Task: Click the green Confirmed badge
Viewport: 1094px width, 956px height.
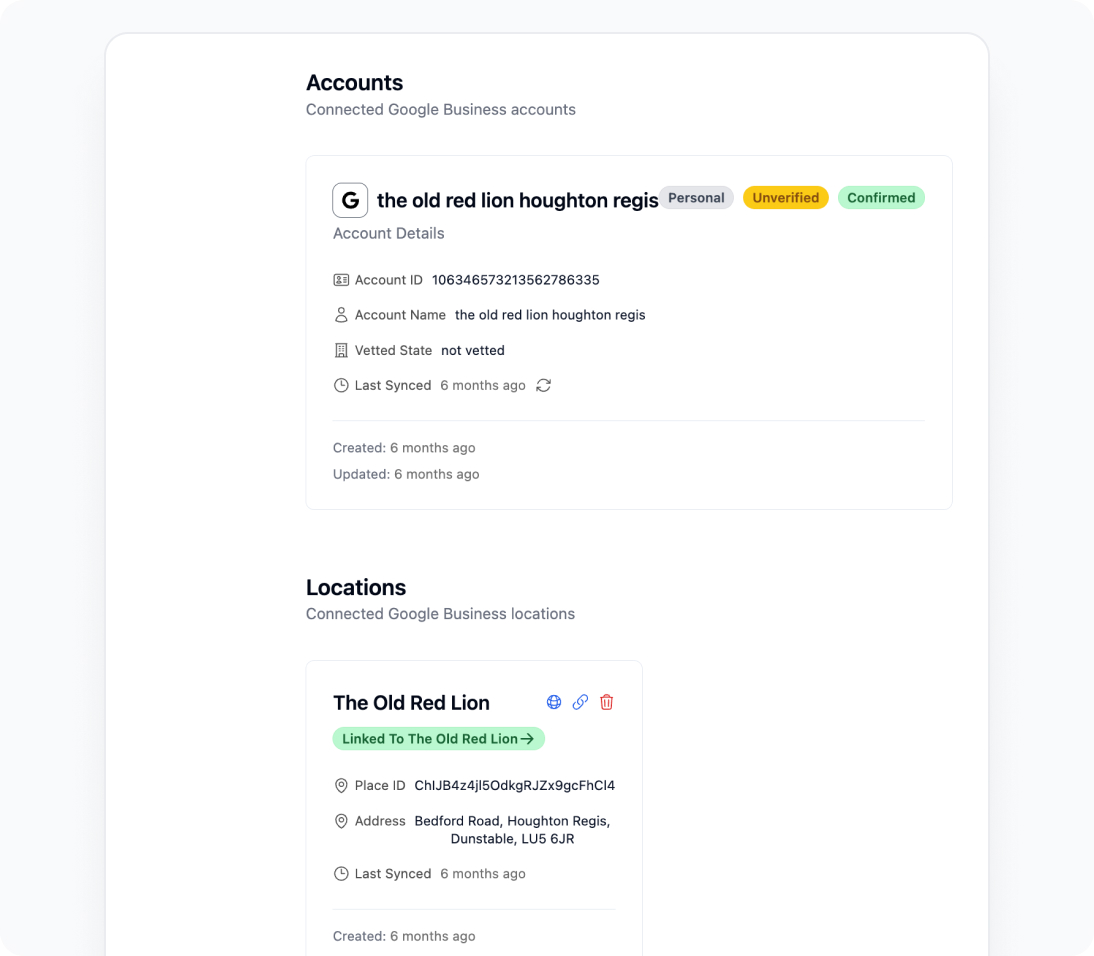Action: (881, 198)
